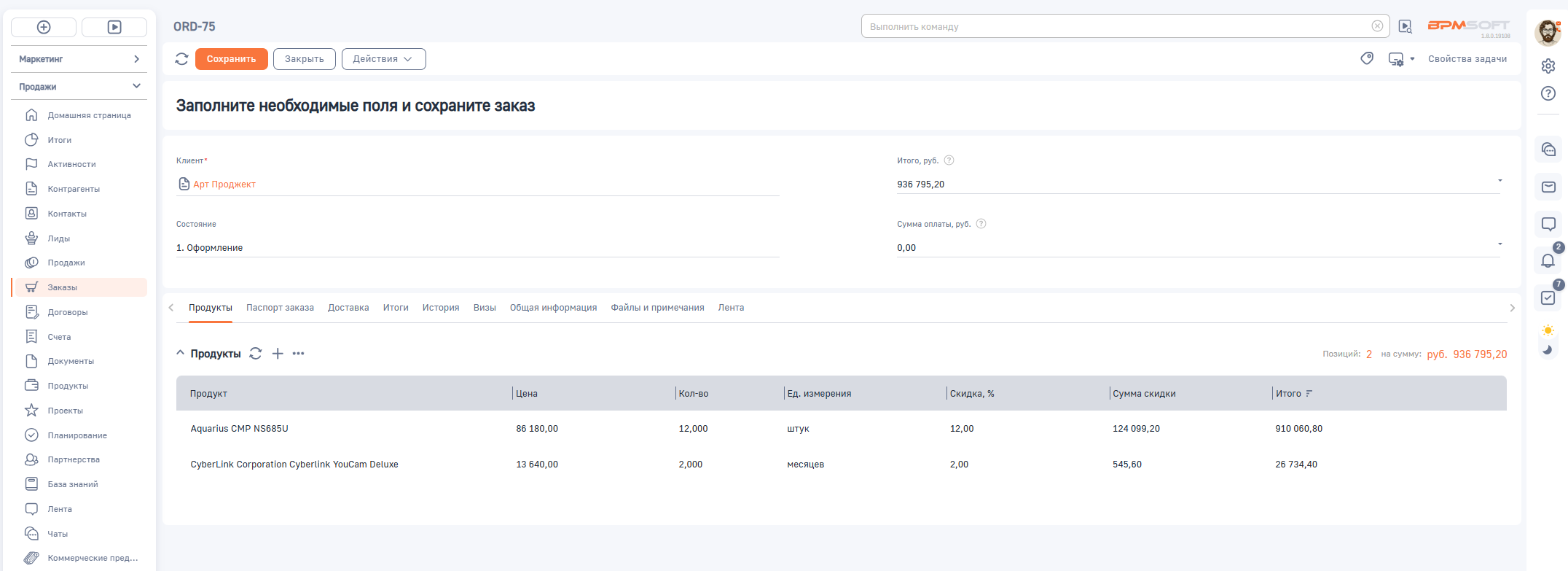Collapse the Продукты detail section

tap(181, 354)
